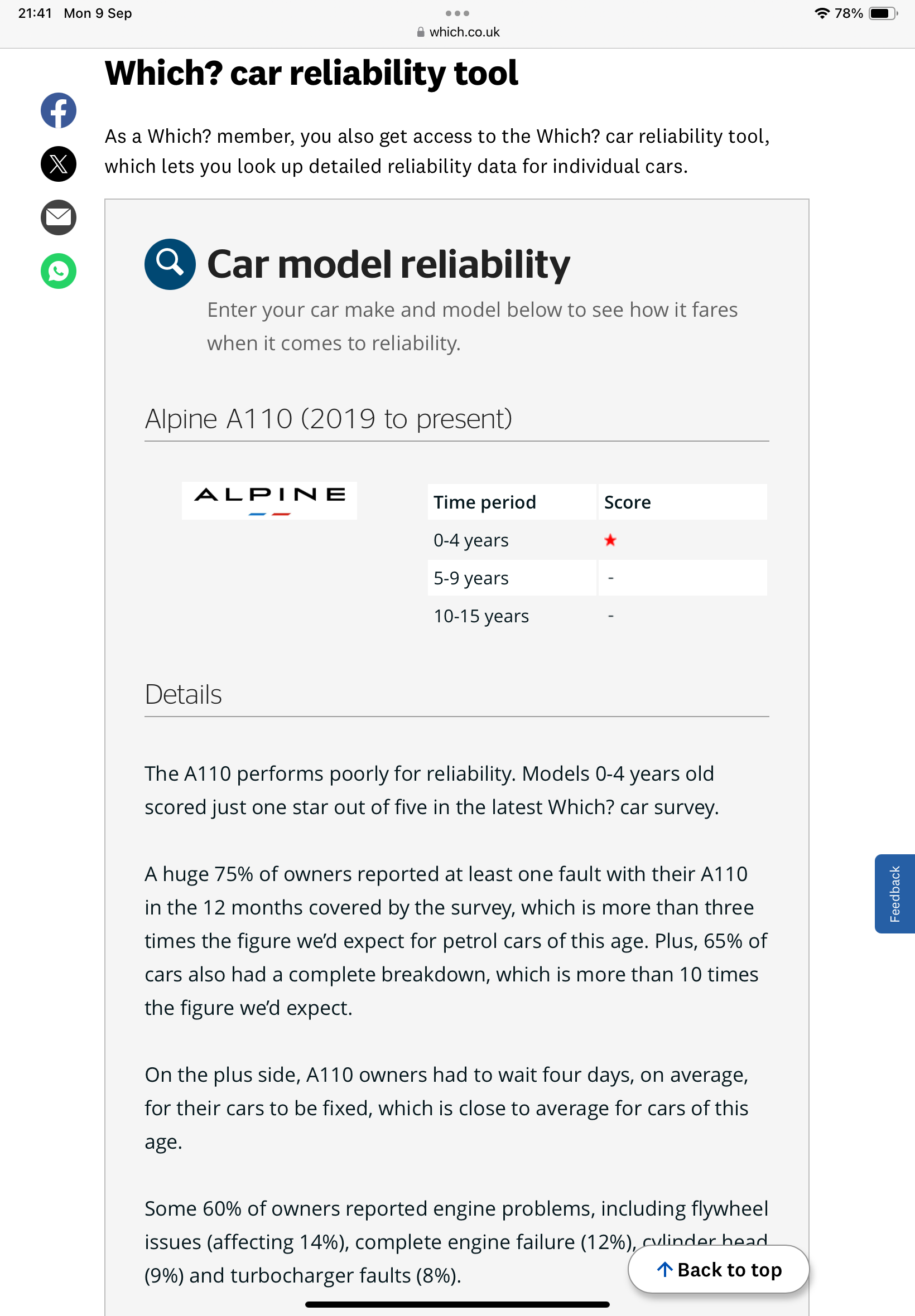This screenshot has width=915, height=1316.
Task: Click Back to top button
Action: coord(719,1269)
